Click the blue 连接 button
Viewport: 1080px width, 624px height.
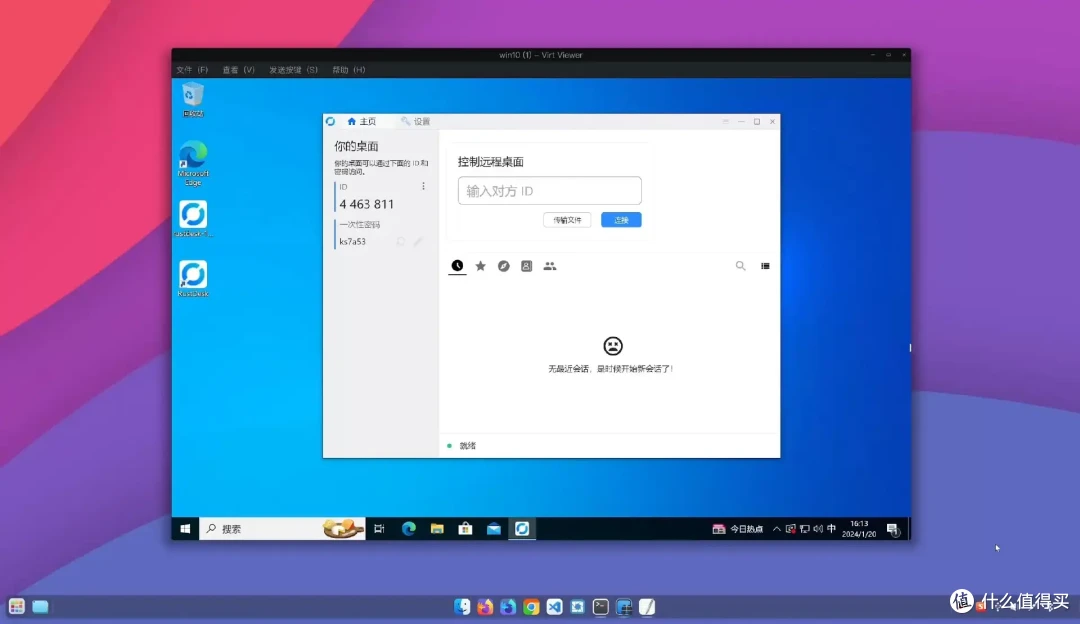pyautogui.click(x=621, y=220)
